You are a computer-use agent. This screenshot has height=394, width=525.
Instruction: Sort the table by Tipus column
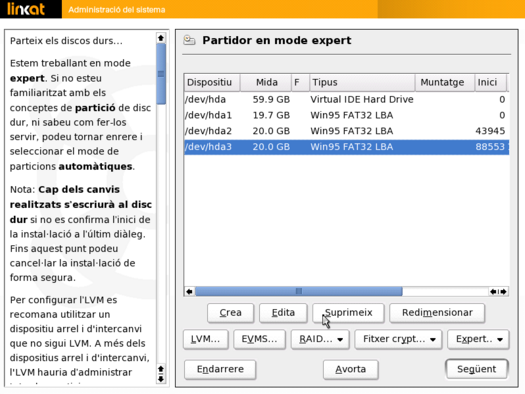[x=362, y=82]
